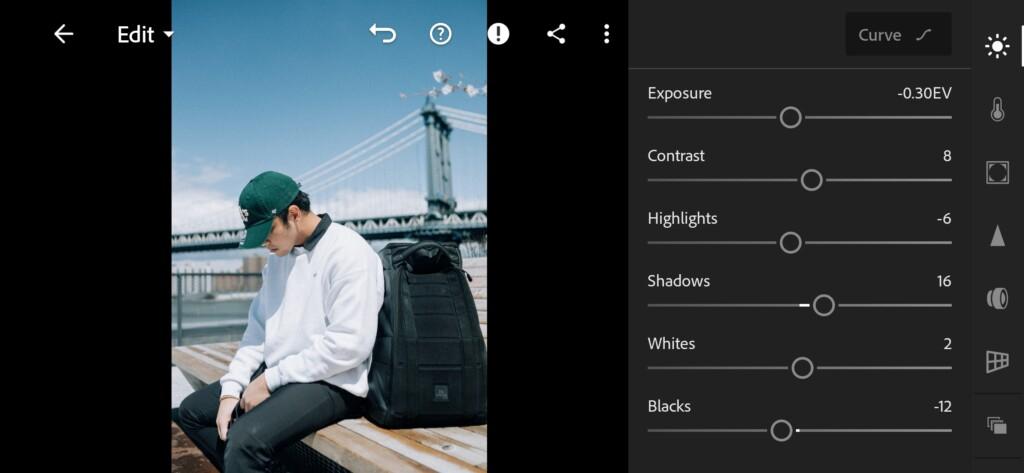The width and height of the screenshot is (1024, 473).
Task: Click the Blacks slider handle
Action: click(x=781, y=431)
